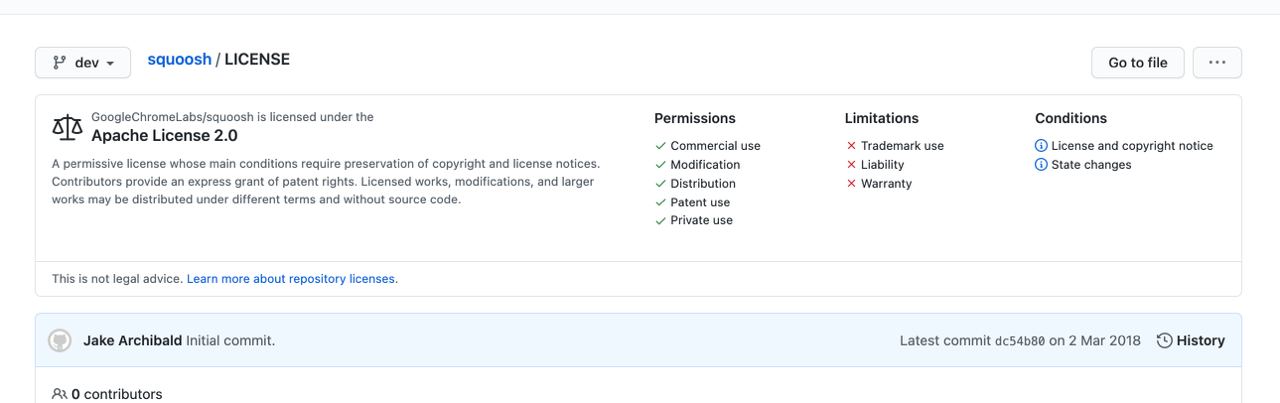Viewport: 1280px width, 403px height.
Task: Click info icon beside License and copyright notice
Action: 1041,146
